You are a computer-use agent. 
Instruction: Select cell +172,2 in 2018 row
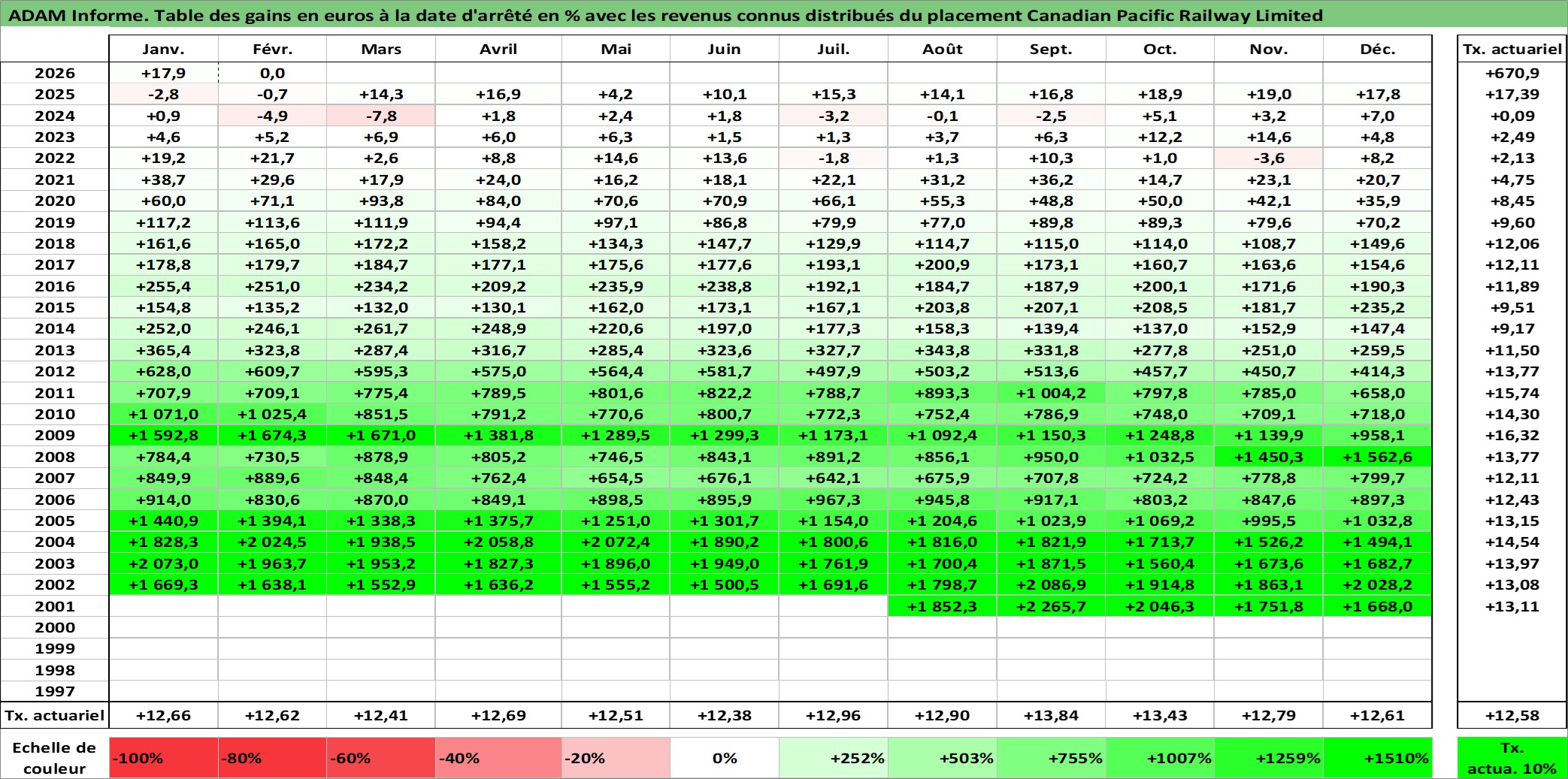click(x=381, y=243)
